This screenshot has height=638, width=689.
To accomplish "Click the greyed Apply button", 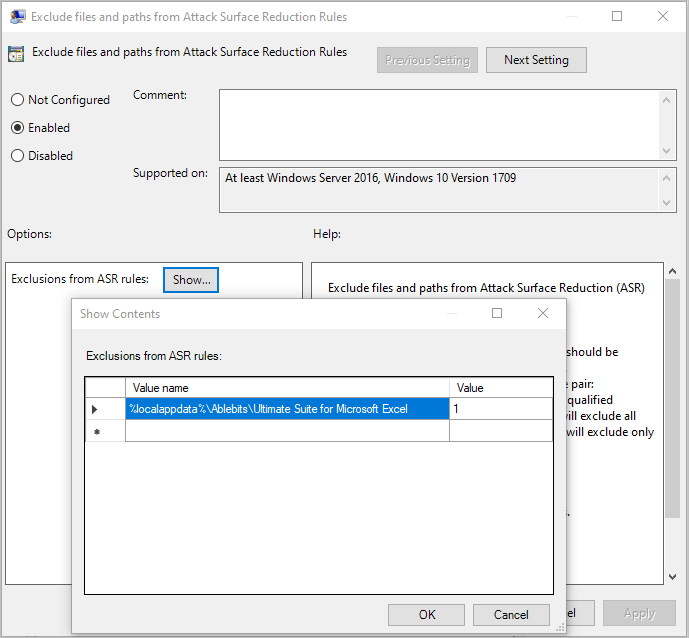I will pos(639,613).
